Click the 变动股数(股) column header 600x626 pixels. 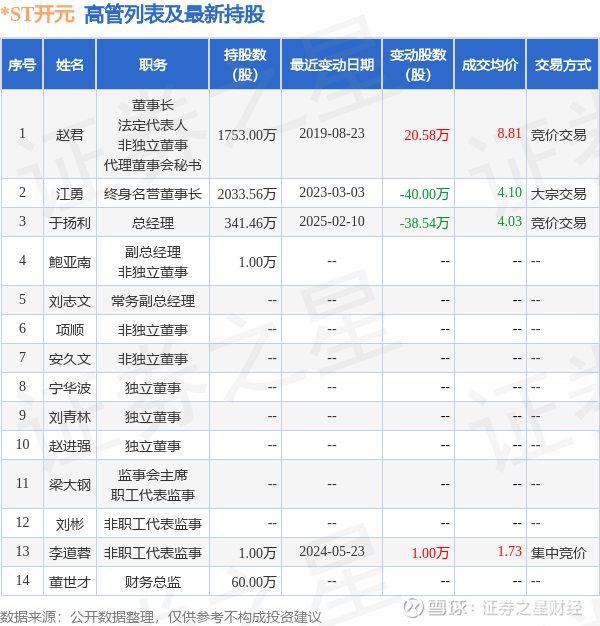tap(418, 64)
